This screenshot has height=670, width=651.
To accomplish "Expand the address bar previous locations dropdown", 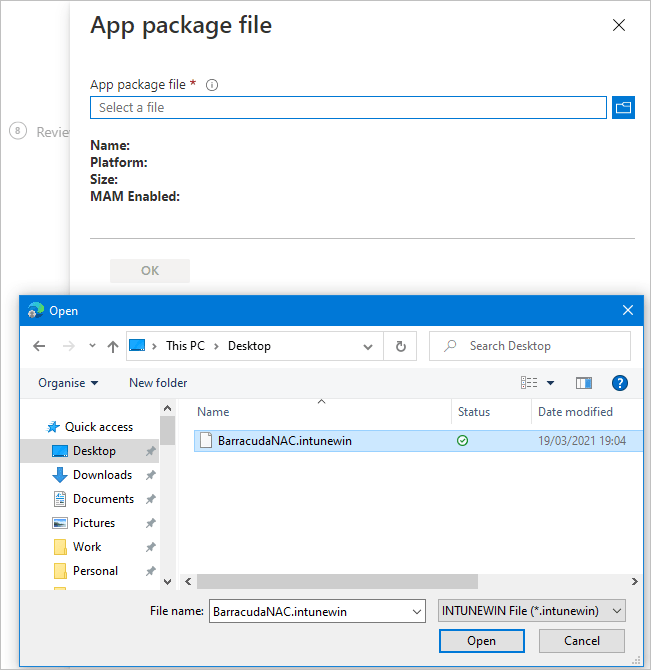I will point(368,347).
